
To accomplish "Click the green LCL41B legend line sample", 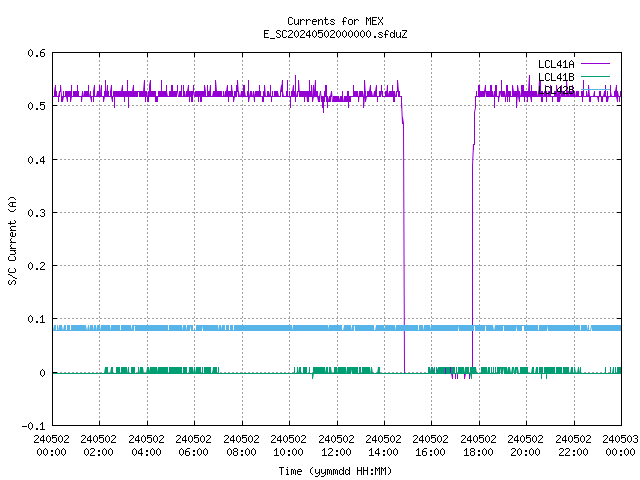I will (595, 76).
